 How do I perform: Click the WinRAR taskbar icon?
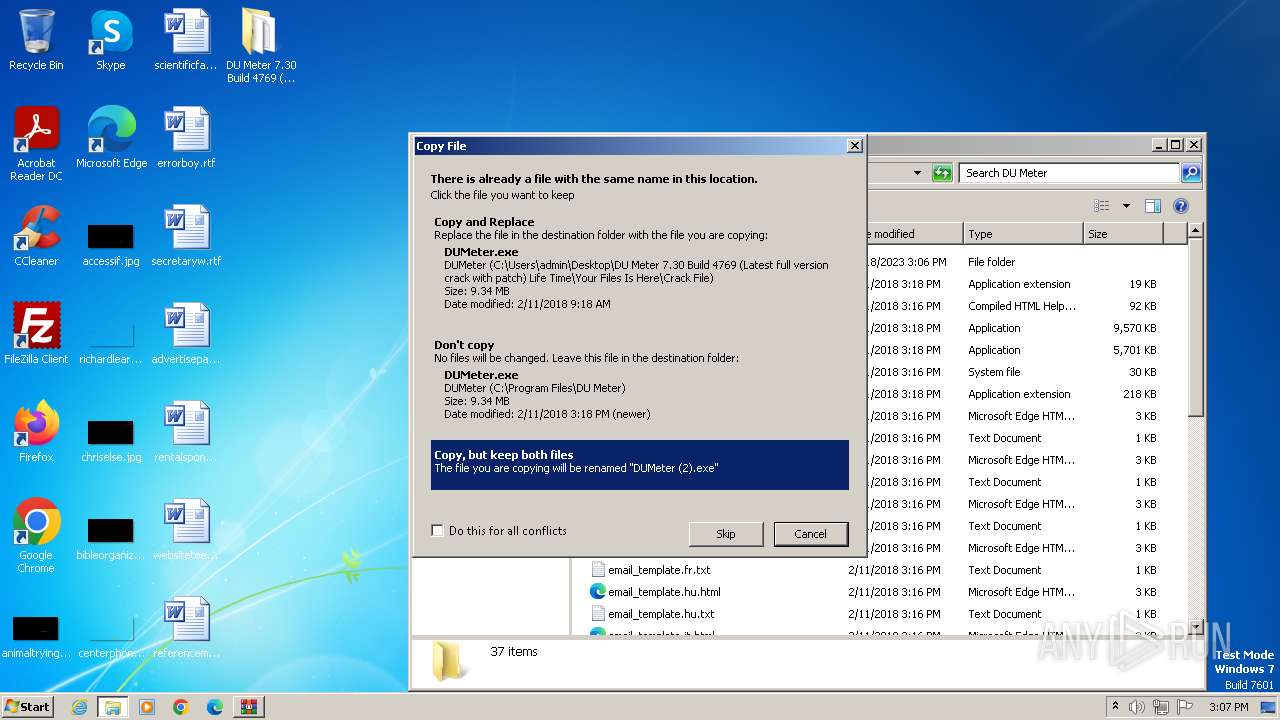[x=249, y=707]
